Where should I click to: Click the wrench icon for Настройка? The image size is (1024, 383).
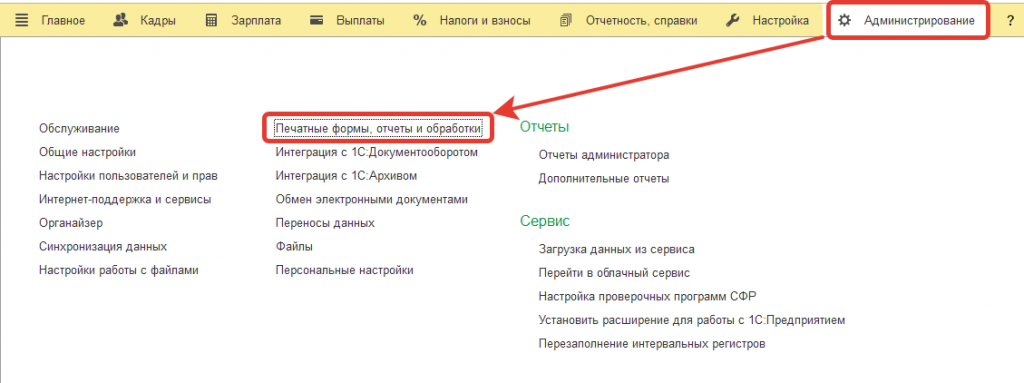point(733,20)
